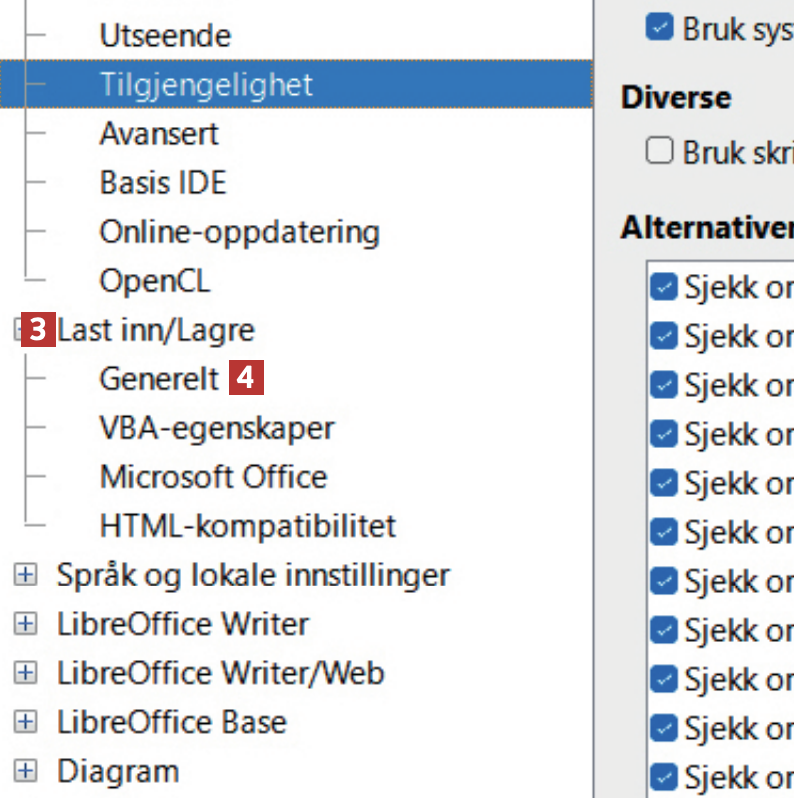Open Basis IDE settings page
Screen dimensions: 794x798
click(x=163, y=183)
